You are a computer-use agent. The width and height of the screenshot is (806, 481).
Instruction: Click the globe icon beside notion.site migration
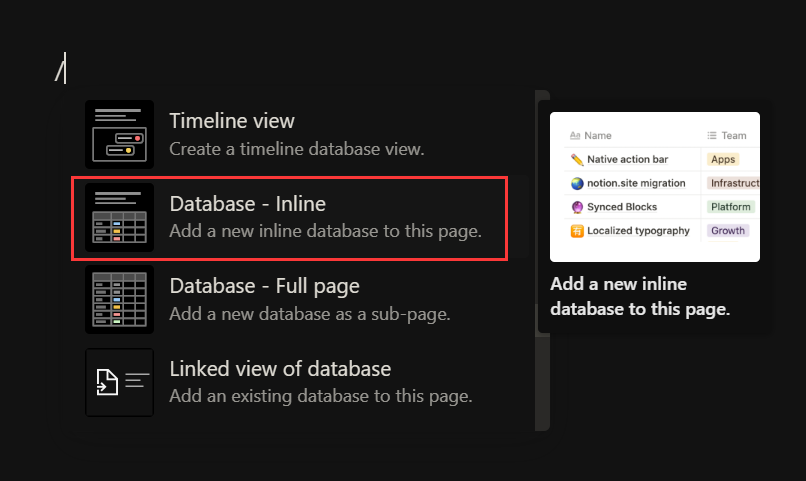577,183
